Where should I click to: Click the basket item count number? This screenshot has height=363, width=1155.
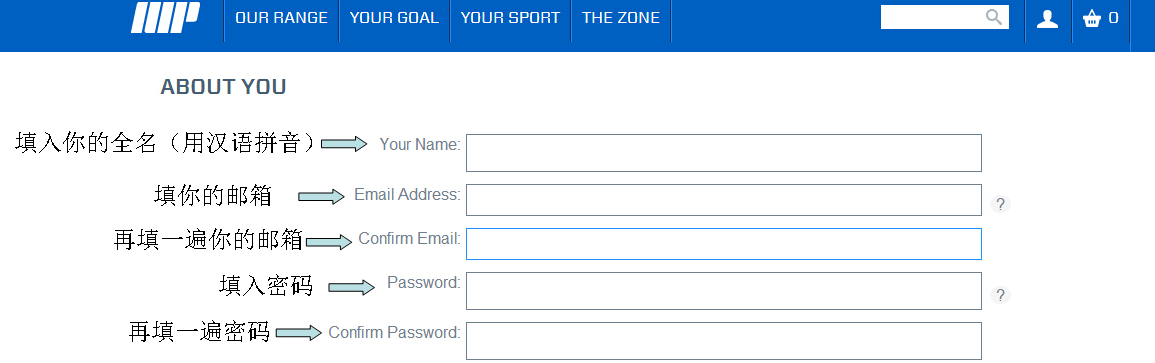click(1113, 18)
